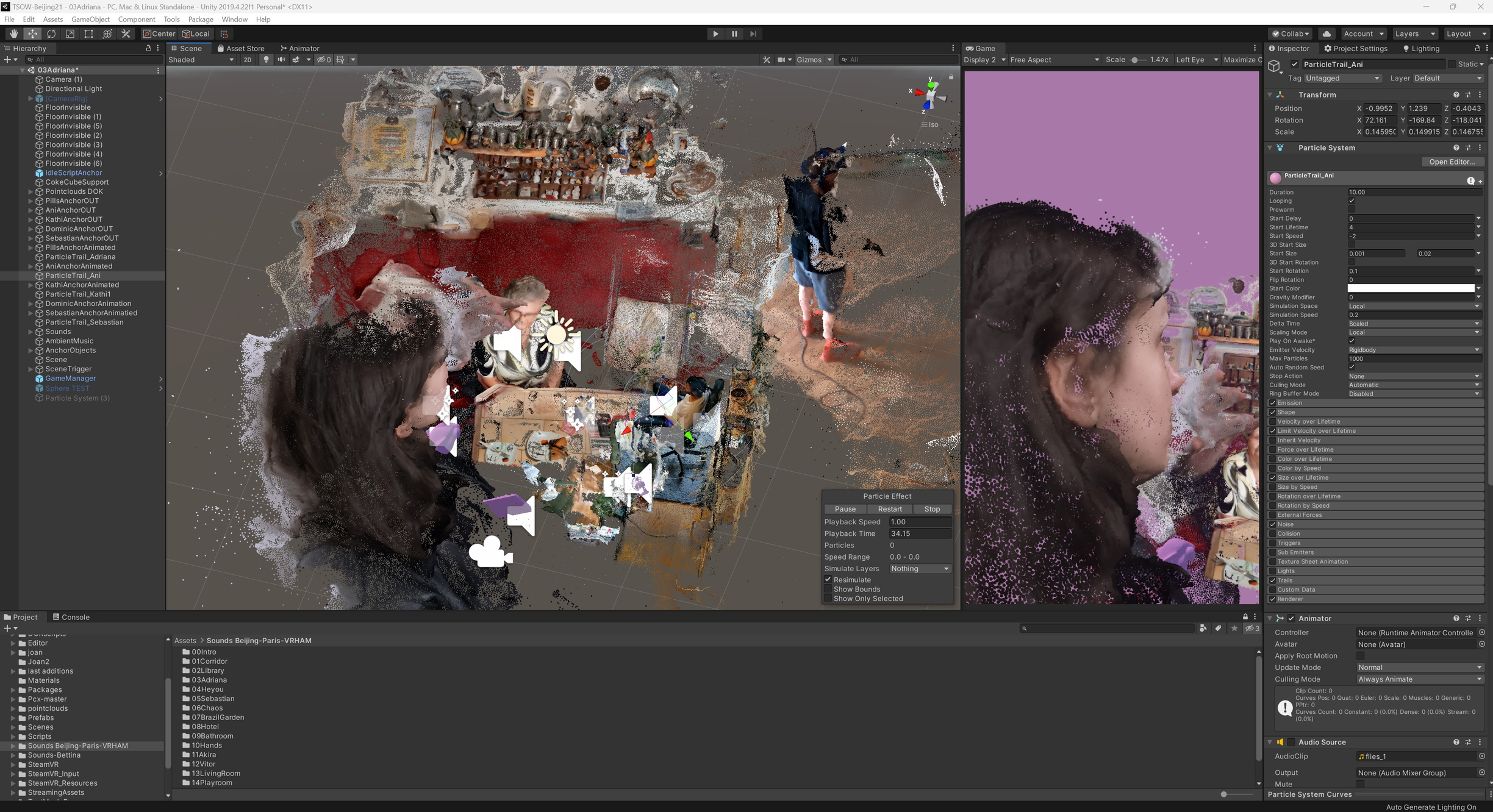
Task: Click the Open Editor button
Action: [x=1452, y=162]
